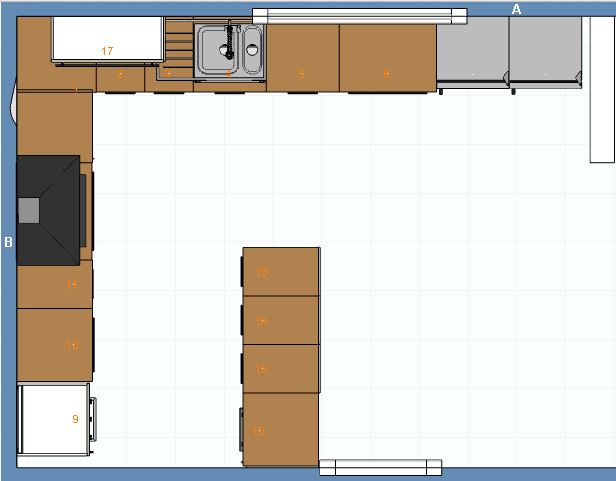Image resolution: width=616 pixels, height=481 pixels.
Task: Select the white appliance labeled 17
Action: pos(106,40)
